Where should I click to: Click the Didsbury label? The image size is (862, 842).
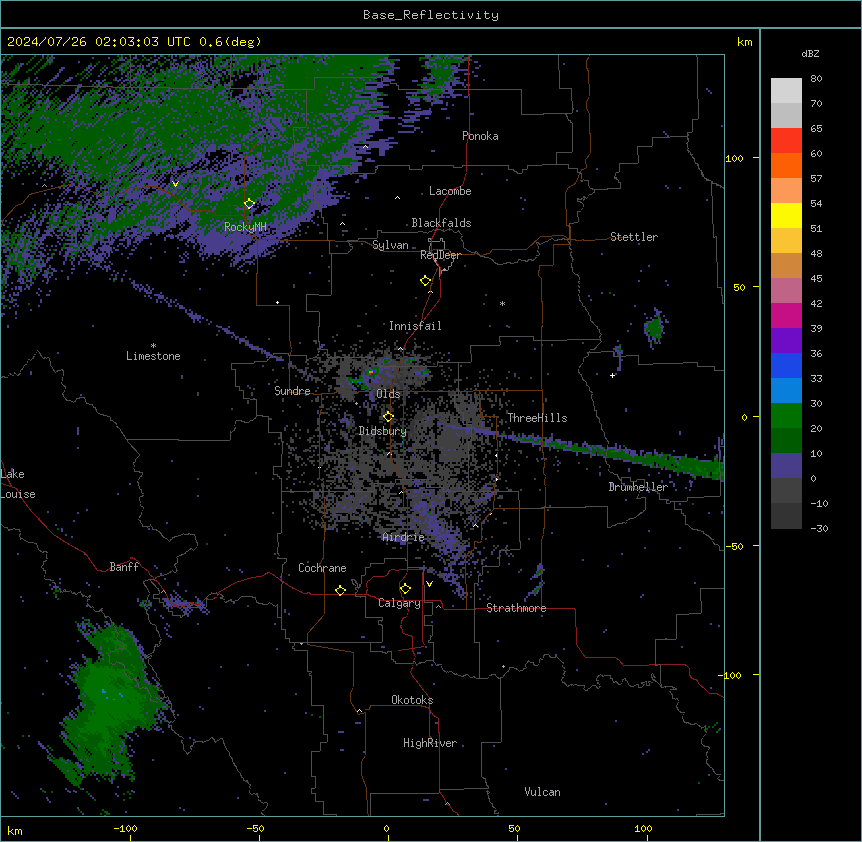[x=382, y=431]
